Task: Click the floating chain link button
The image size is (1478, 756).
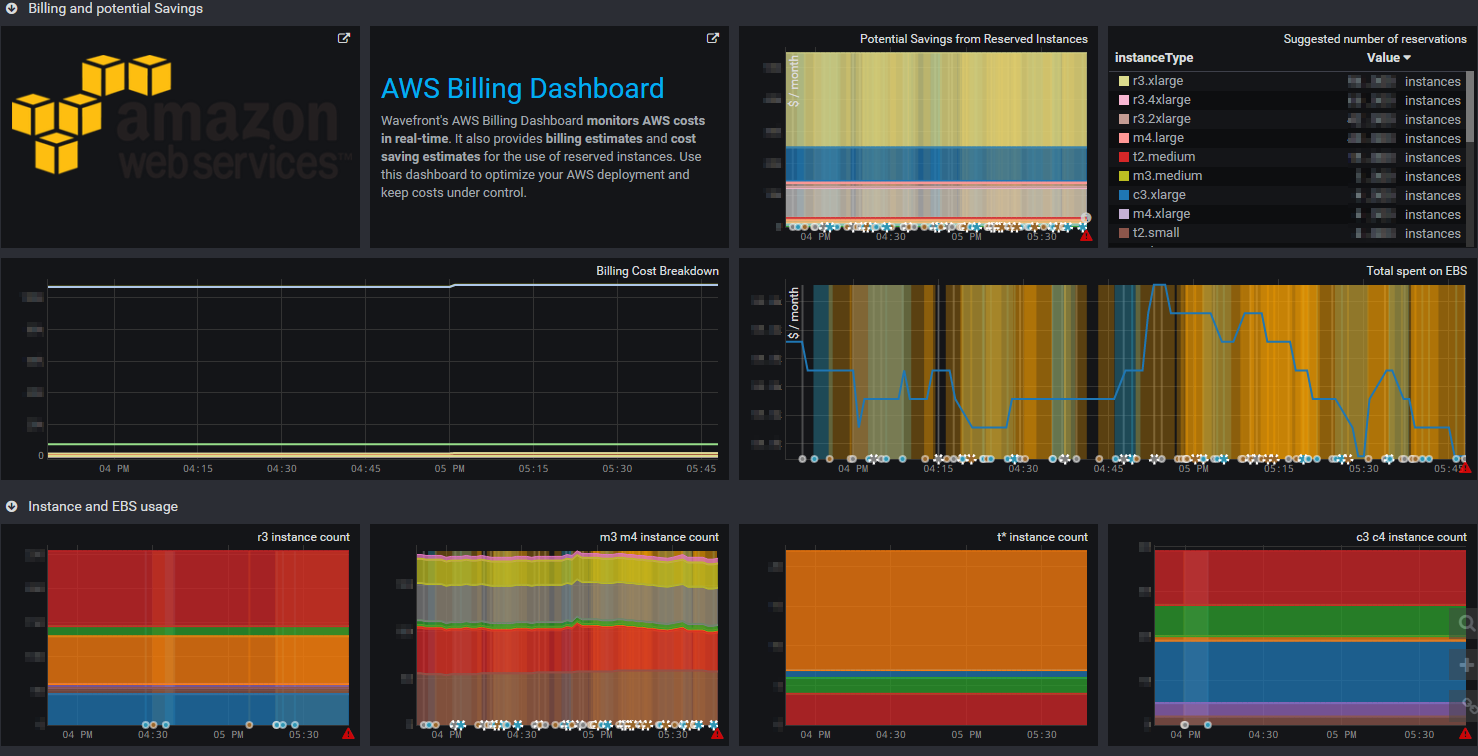Action: coord(1466,705)
